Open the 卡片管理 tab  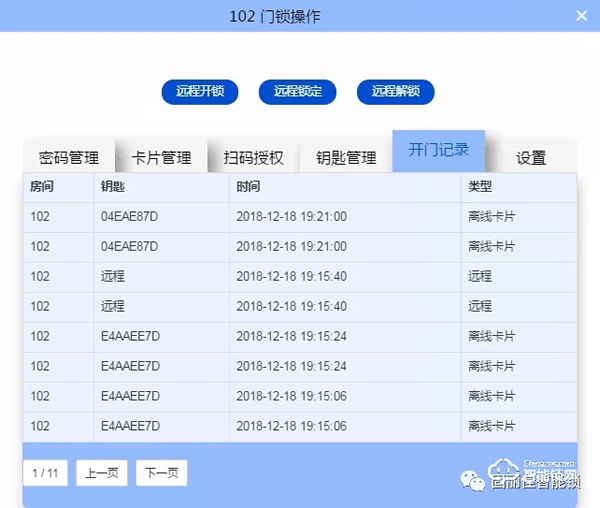coord(161,157)
